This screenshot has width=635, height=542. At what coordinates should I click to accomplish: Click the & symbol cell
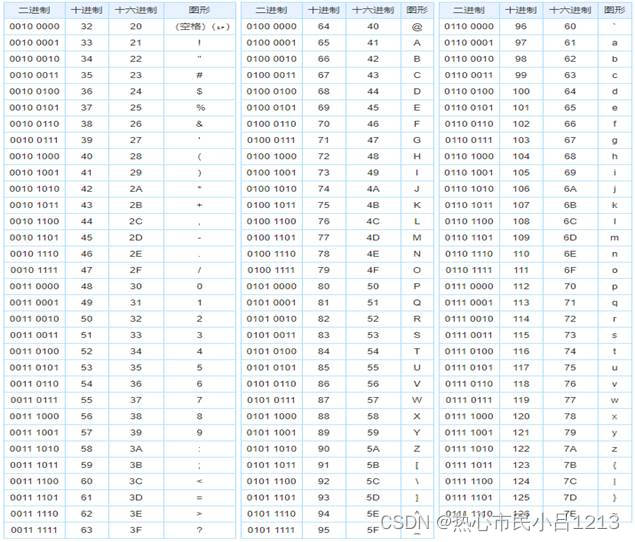[199, 124]
